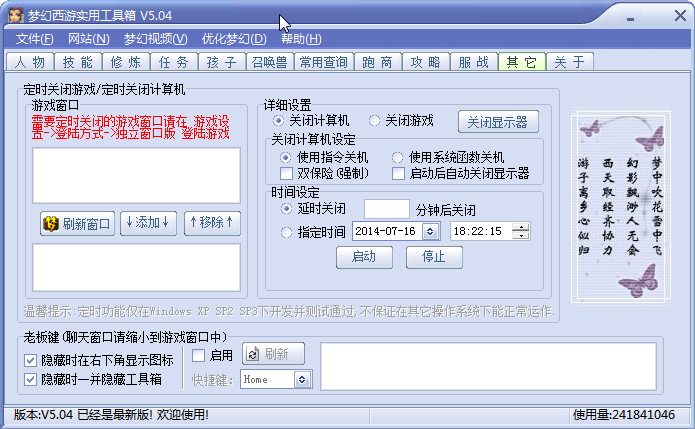Click the time spinner arrows beside 18:22:15
This screenshot has width=695, height=429.
tap(520, 231)
